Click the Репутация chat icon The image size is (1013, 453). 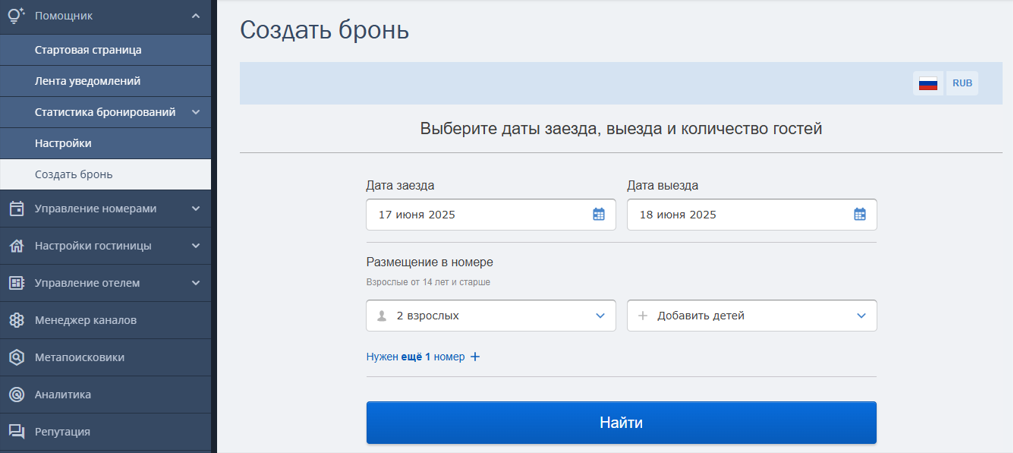pos(17,432)
